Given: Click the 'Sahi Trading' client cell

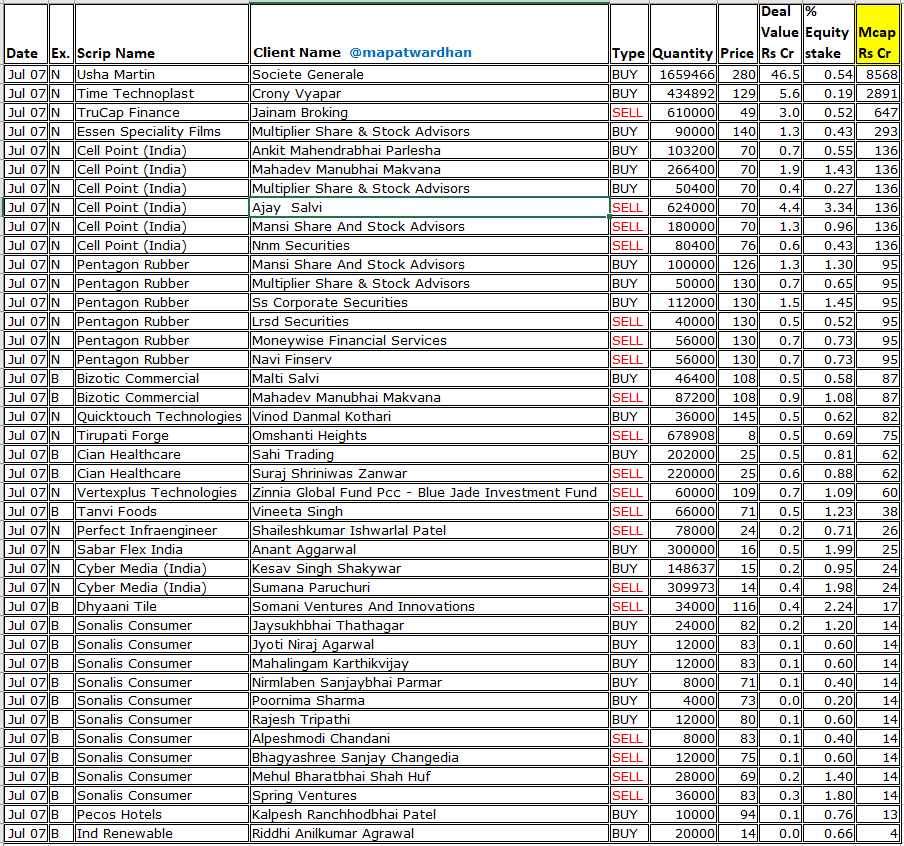Looking at the screenshot, I should point(429,455).
